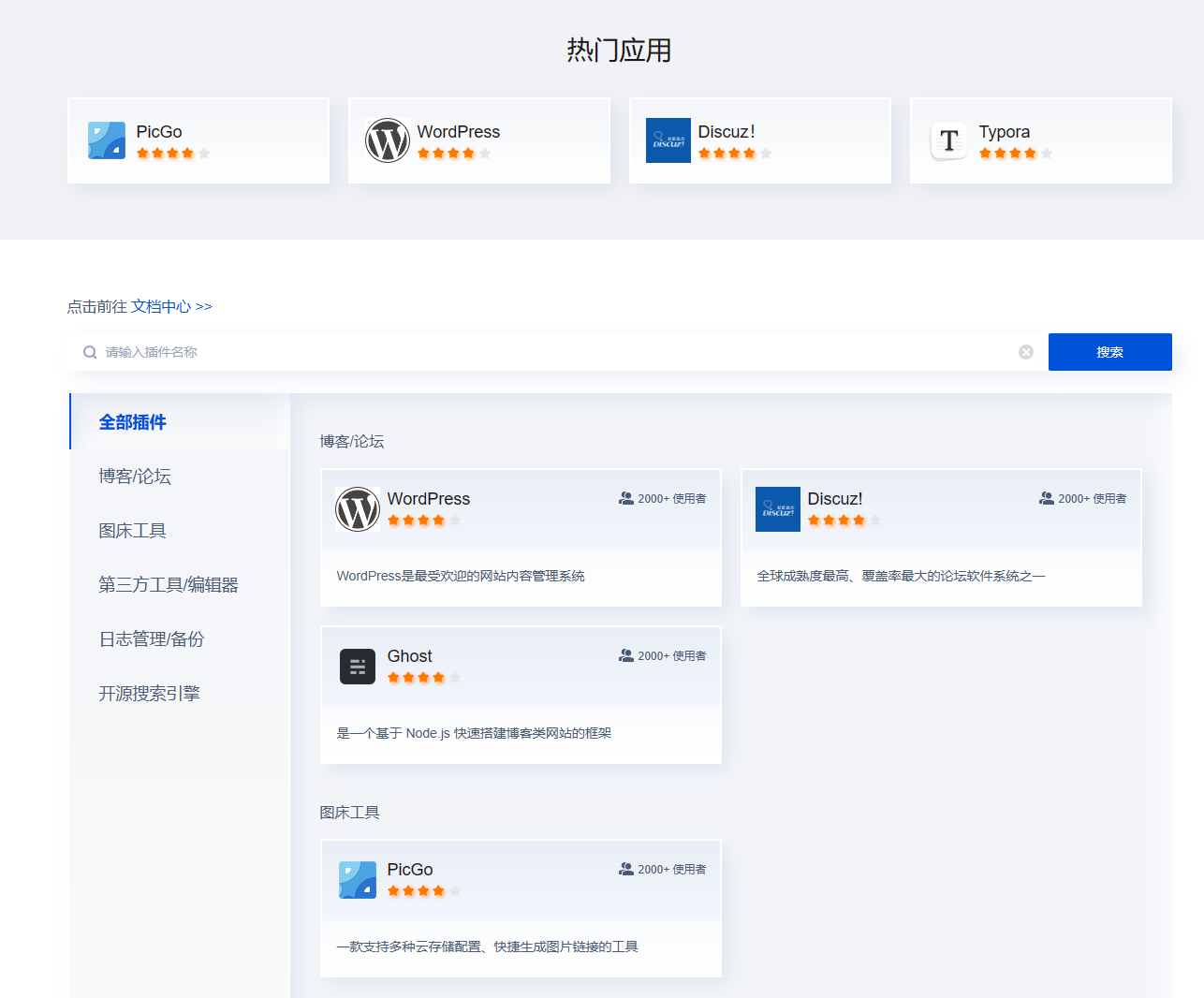Click 2000+ 使用者 on PicGo card
Image resolution: width=1204 pixels, height=998 pixels.
[x=672, y=869]
